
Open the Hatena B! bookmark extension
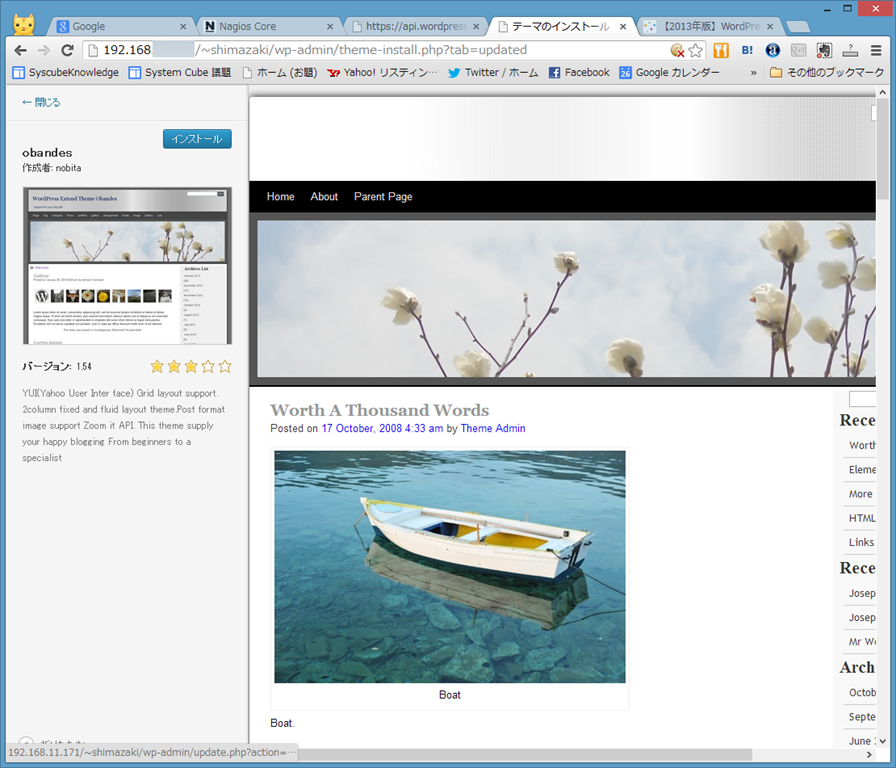click(747, 50)
